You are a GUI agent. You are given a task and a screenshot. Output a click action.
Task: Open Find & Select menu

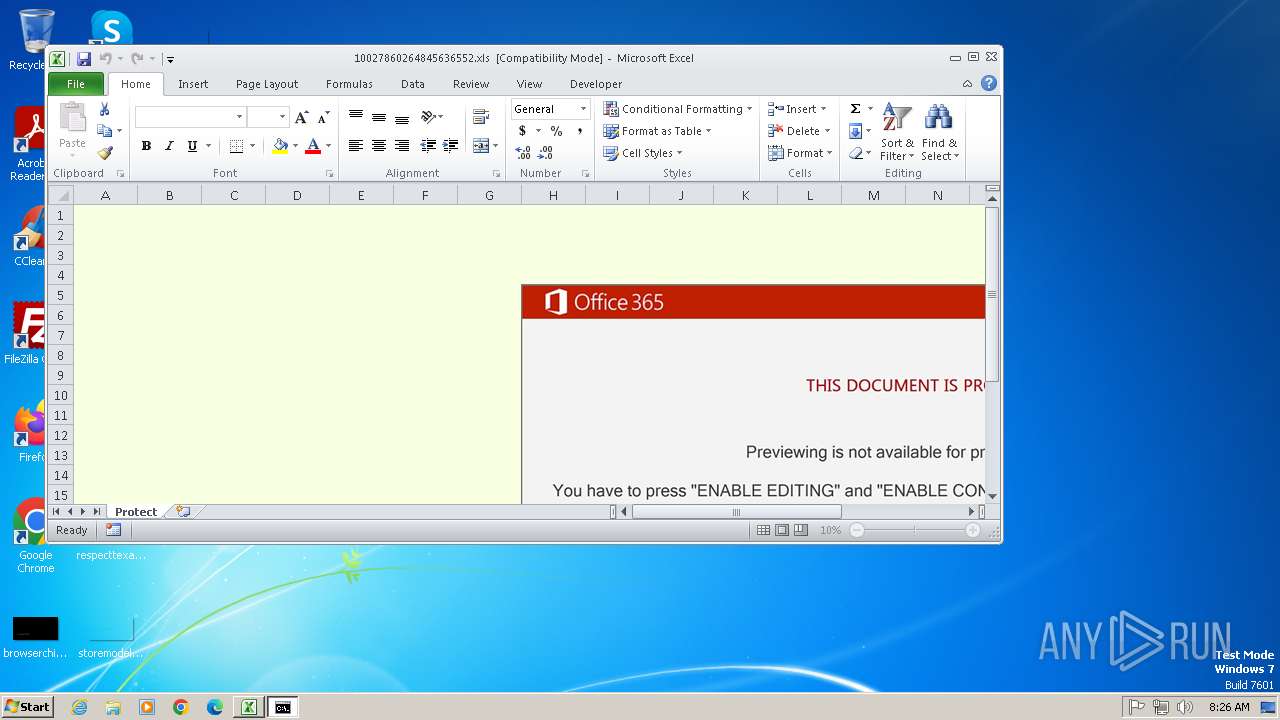click(x=940, y=131)
